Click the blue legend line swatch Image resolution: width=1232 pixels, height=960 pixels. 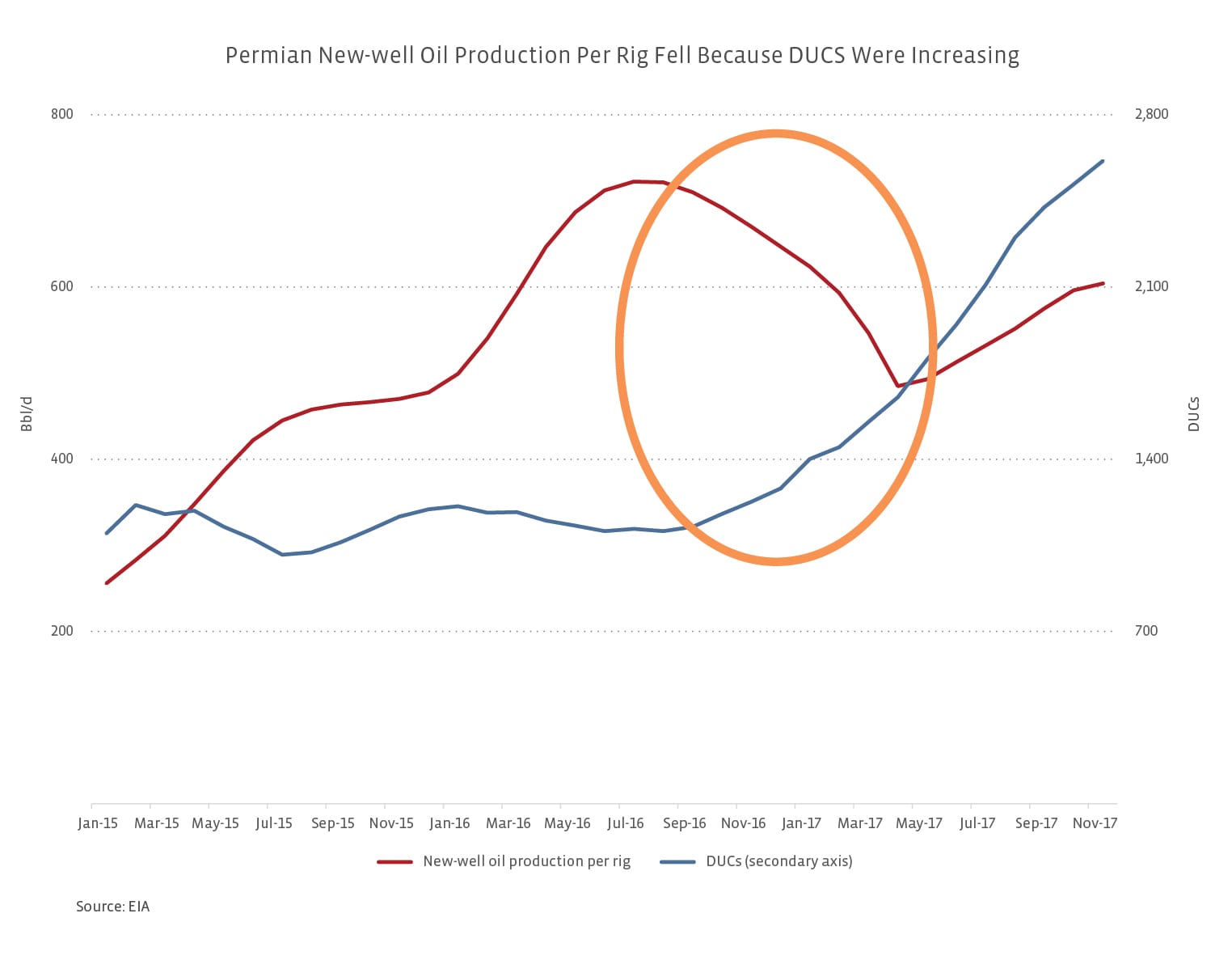(x=677, y=862)
